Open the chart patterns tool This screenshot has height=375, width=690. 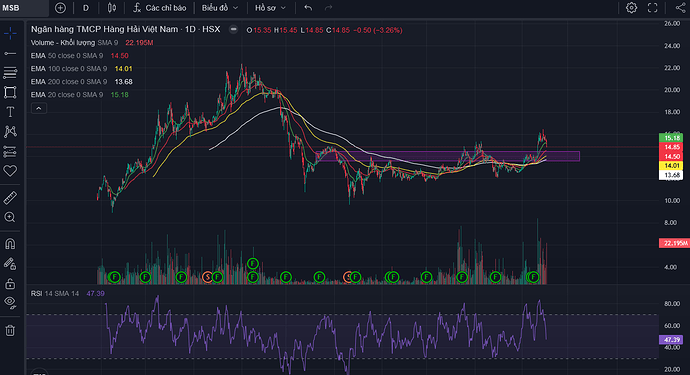tap(10, 131)
